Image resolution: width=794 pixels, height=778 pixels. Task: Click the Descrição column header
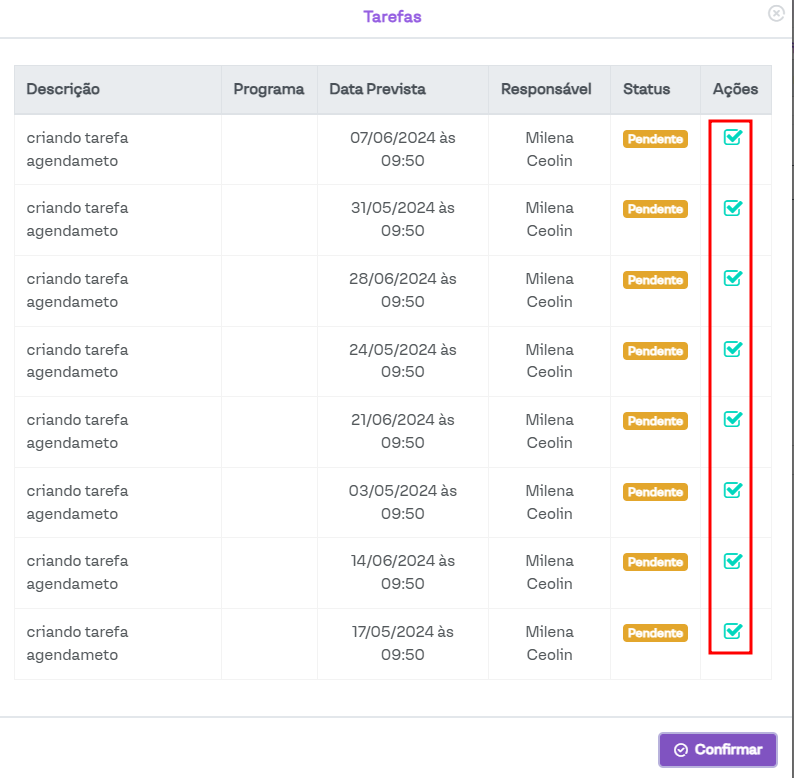pos(63,89)
